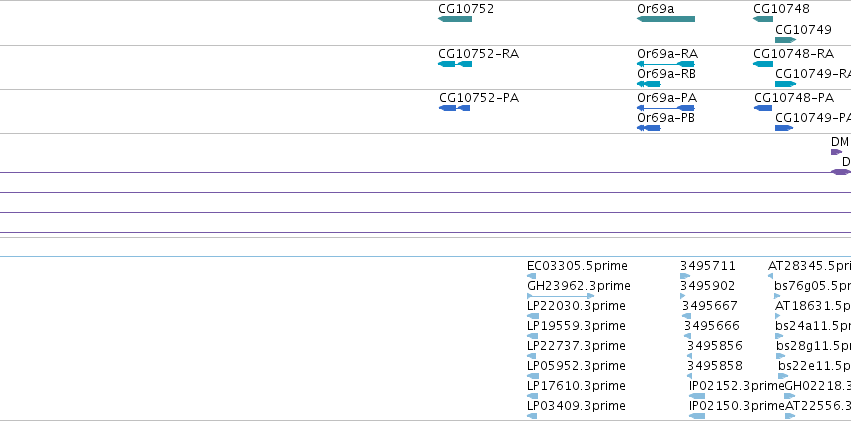Screen dimensions: 851x421
Task: Click the LP19559.3prime label
Action: (576, 326)
